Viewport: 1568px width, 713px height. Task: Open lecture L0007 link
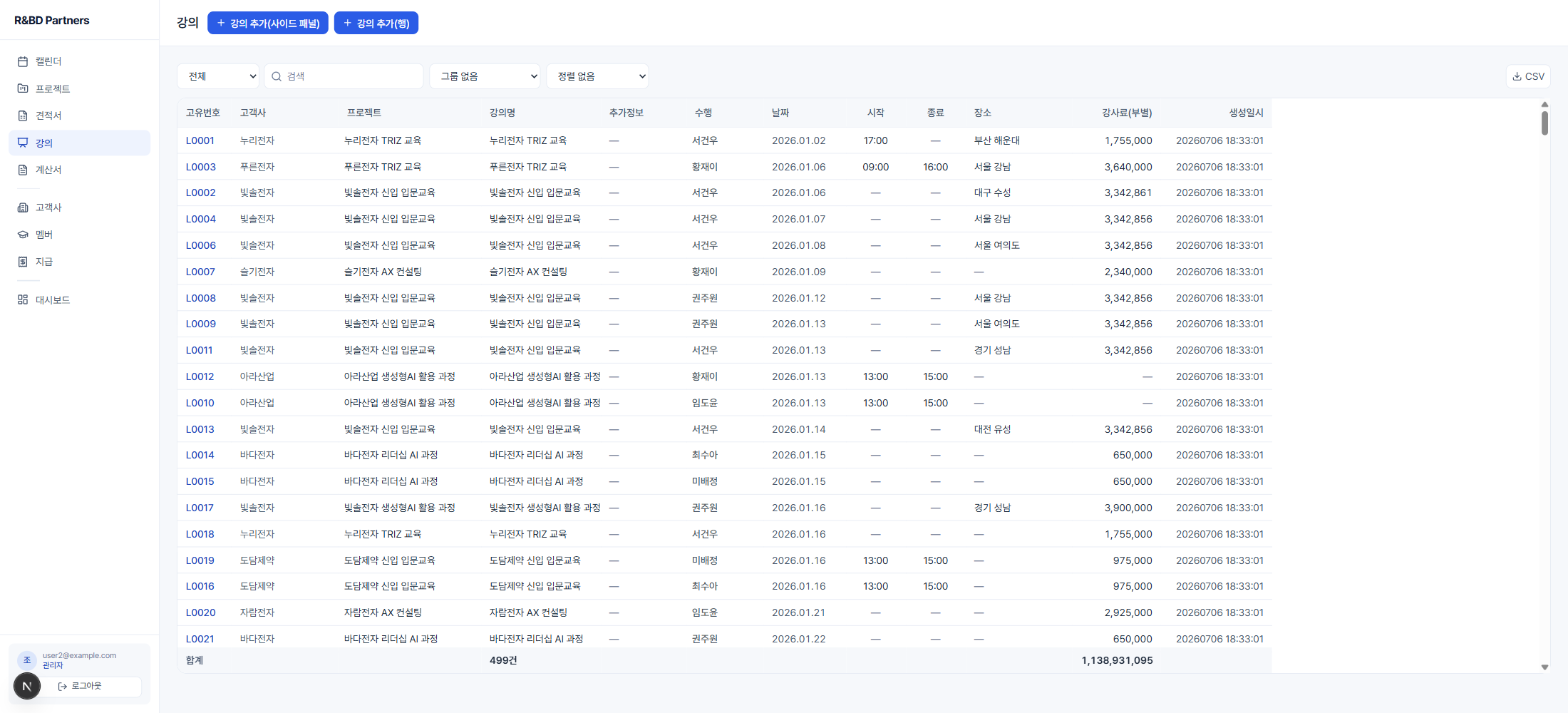point(200,272)
